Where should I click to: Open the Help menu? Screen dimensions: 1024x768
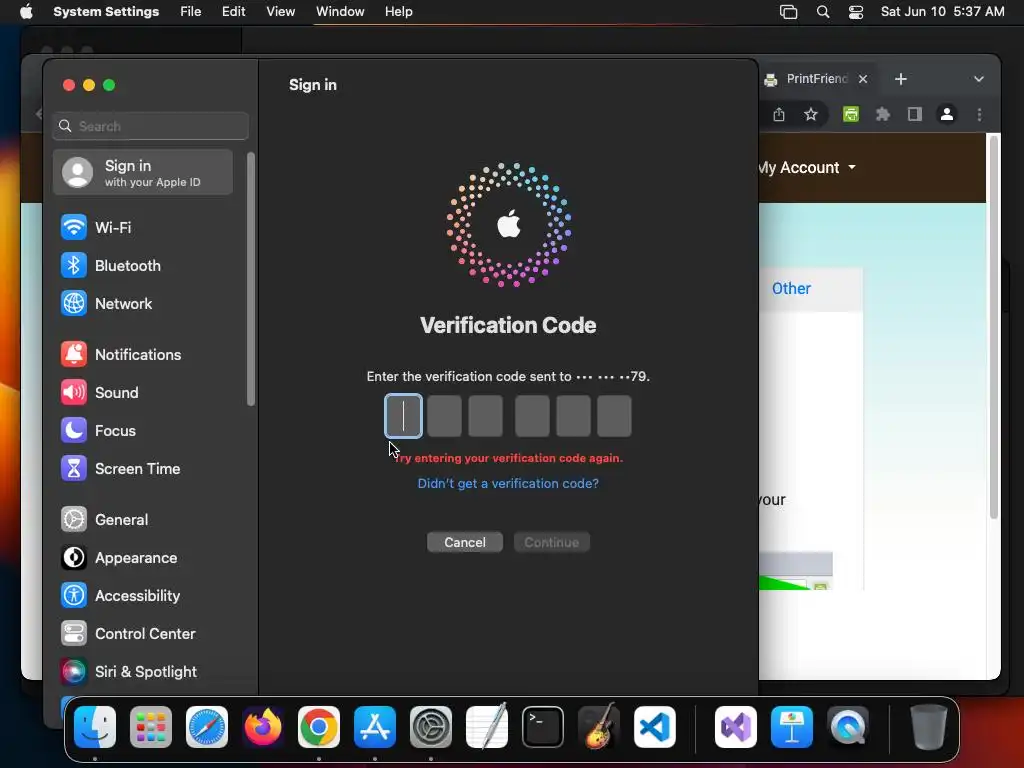[x=398, y=12]
